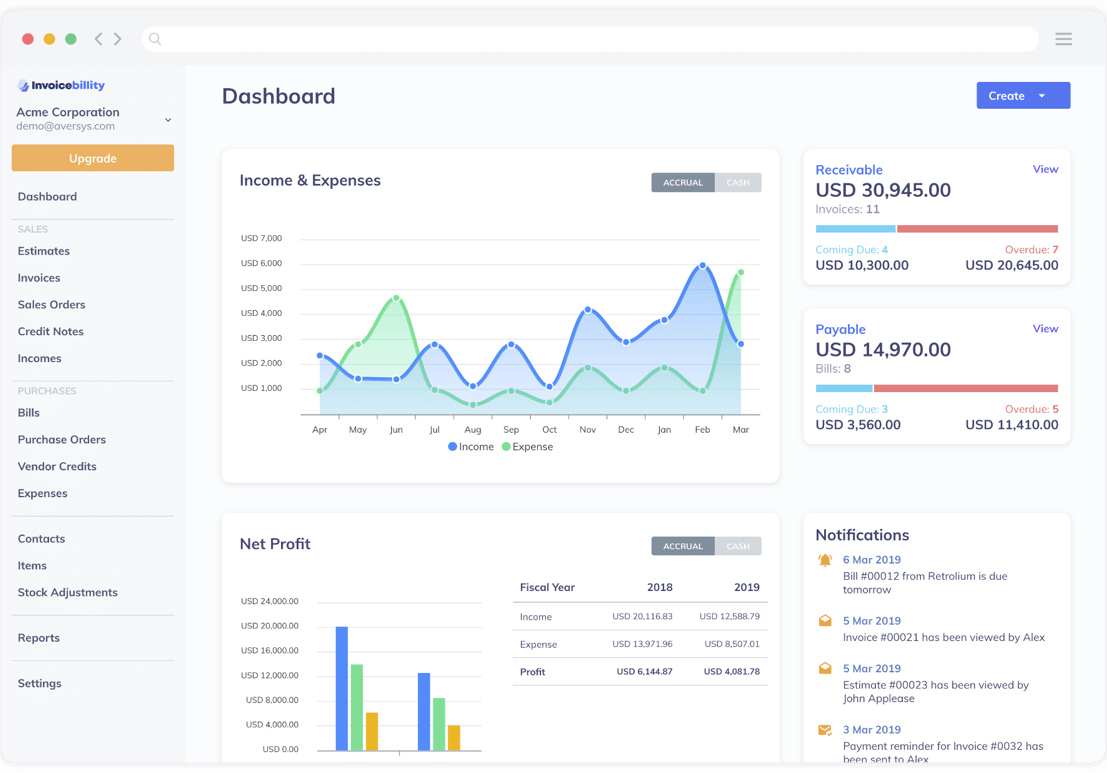Image resolution: width=1107 pixels, height=773 pixels.
Task: Click the browser back arrow
Action: click(x=98, y=39)
